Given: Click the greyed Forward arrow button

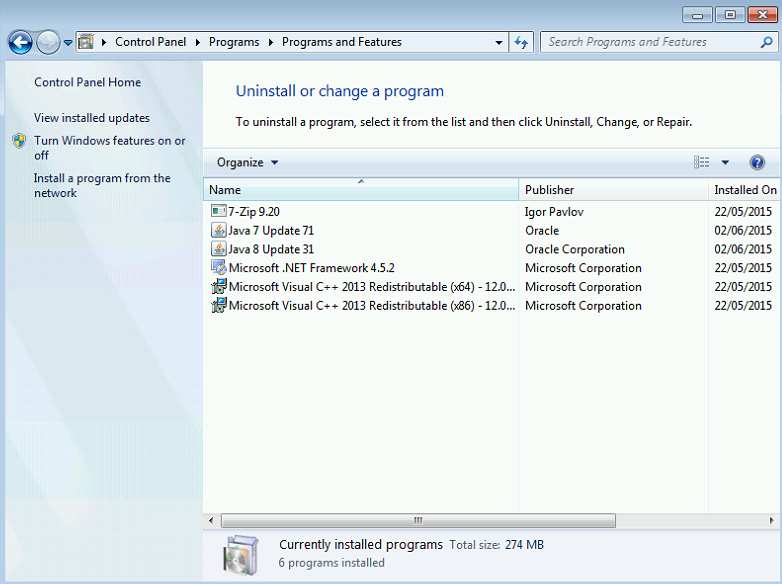Looking at the screenshot, I should pyautogui.click(x=48, y=42).
